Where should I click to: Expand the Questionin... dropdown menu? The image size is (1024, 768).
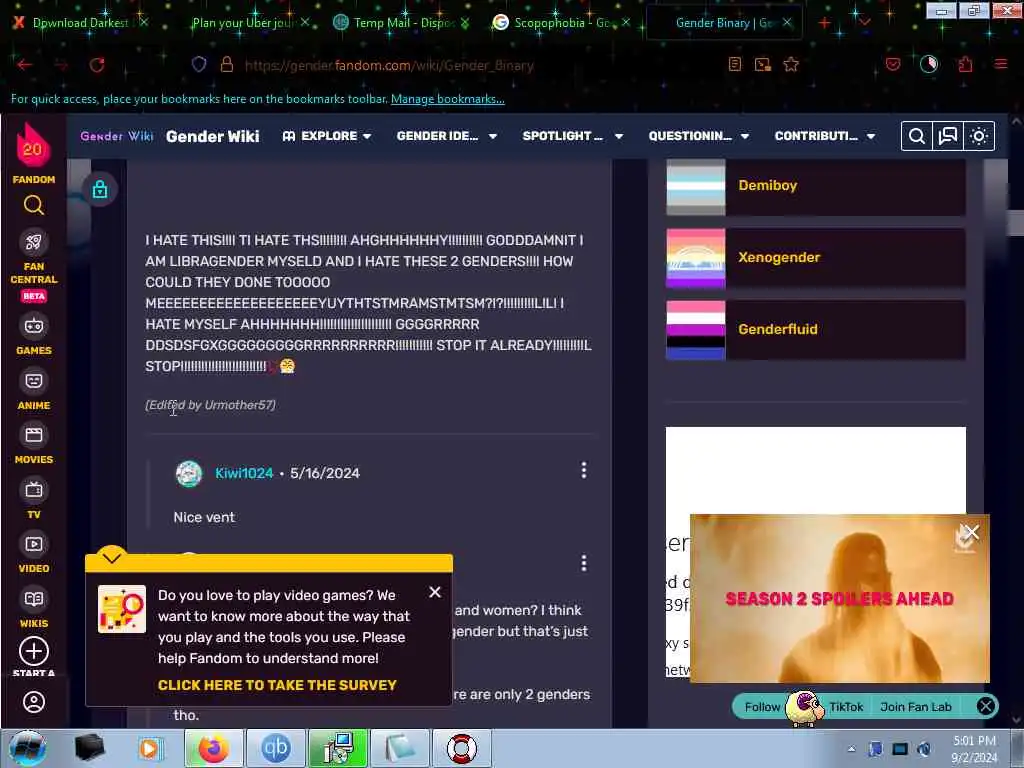click(699, 136)
